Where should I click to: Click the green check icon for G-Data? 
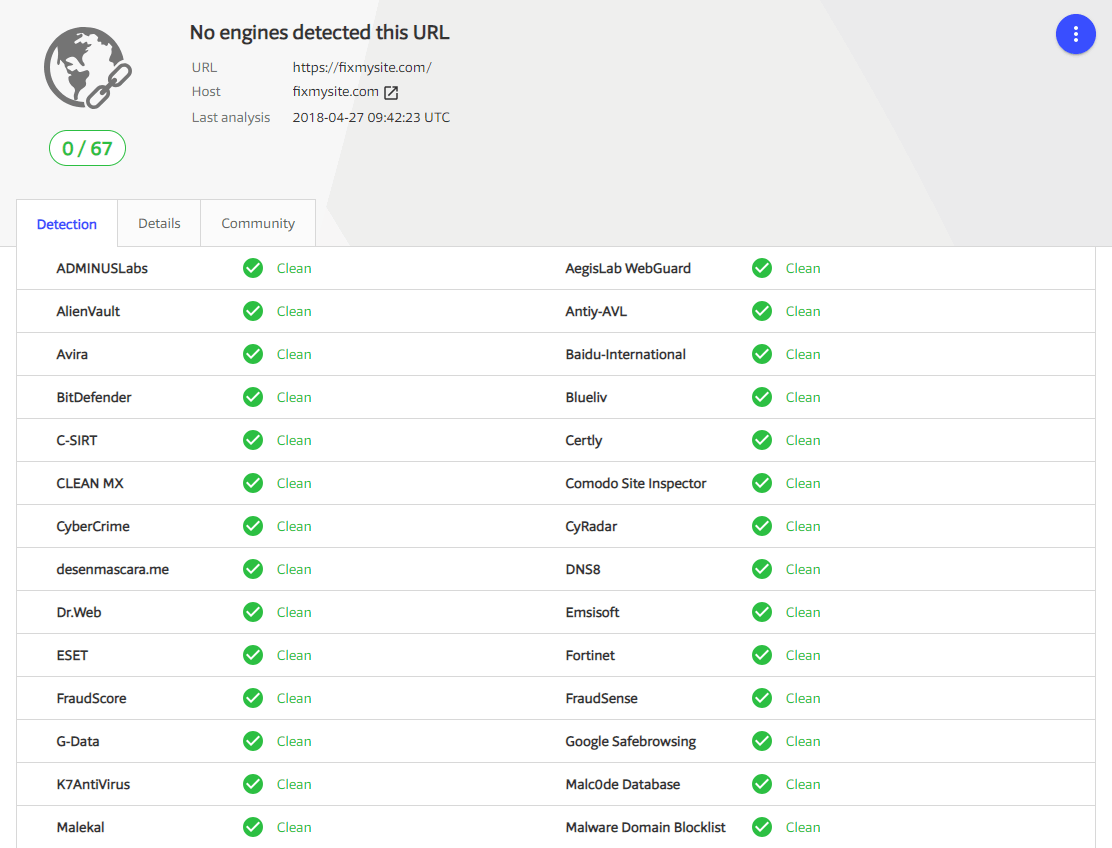(x=253, y=742)
